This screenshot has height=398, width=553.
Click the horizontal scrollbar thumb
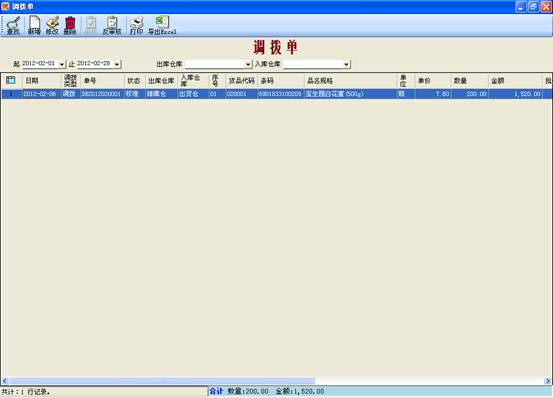coord(162,381)
